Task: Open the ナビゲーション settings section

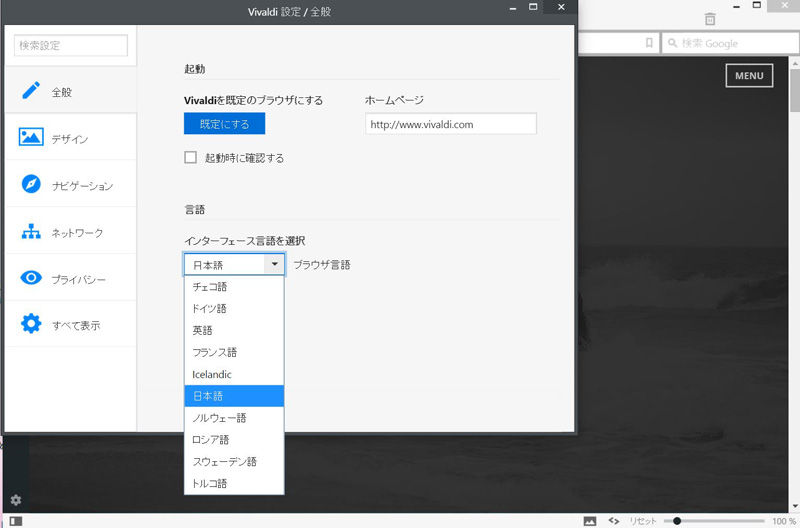Action: pyautogui.click(x=70, y=184)
